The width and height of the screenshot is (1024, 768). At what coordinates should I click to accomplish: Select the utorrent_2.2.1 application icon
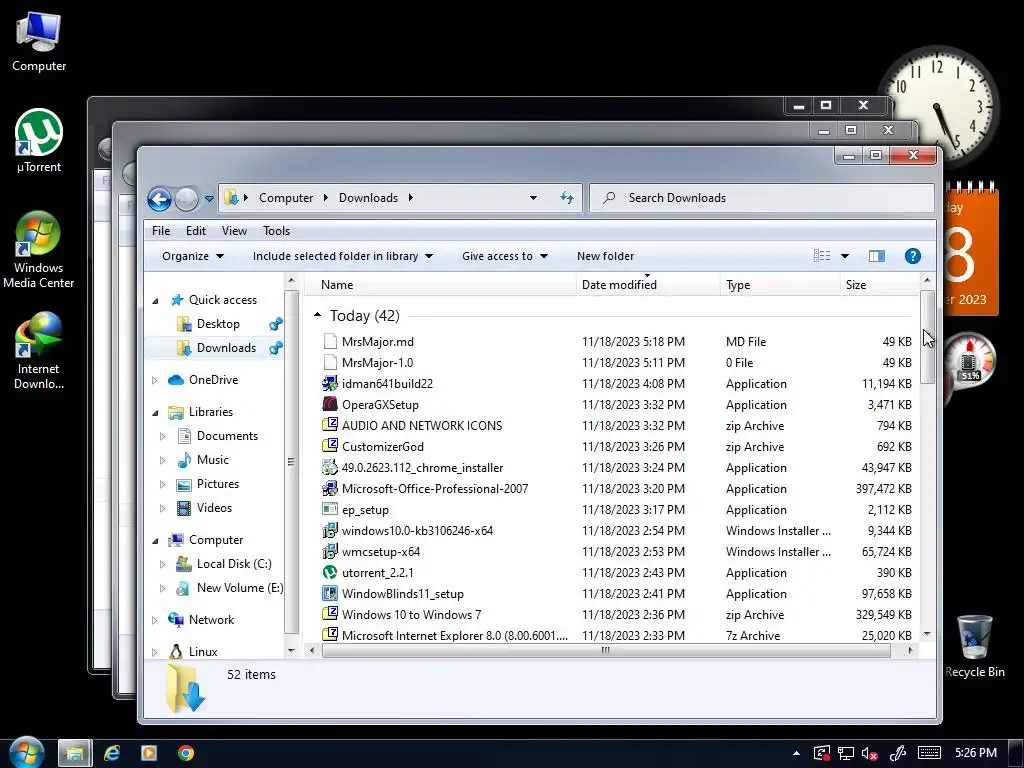coord(330,572)
